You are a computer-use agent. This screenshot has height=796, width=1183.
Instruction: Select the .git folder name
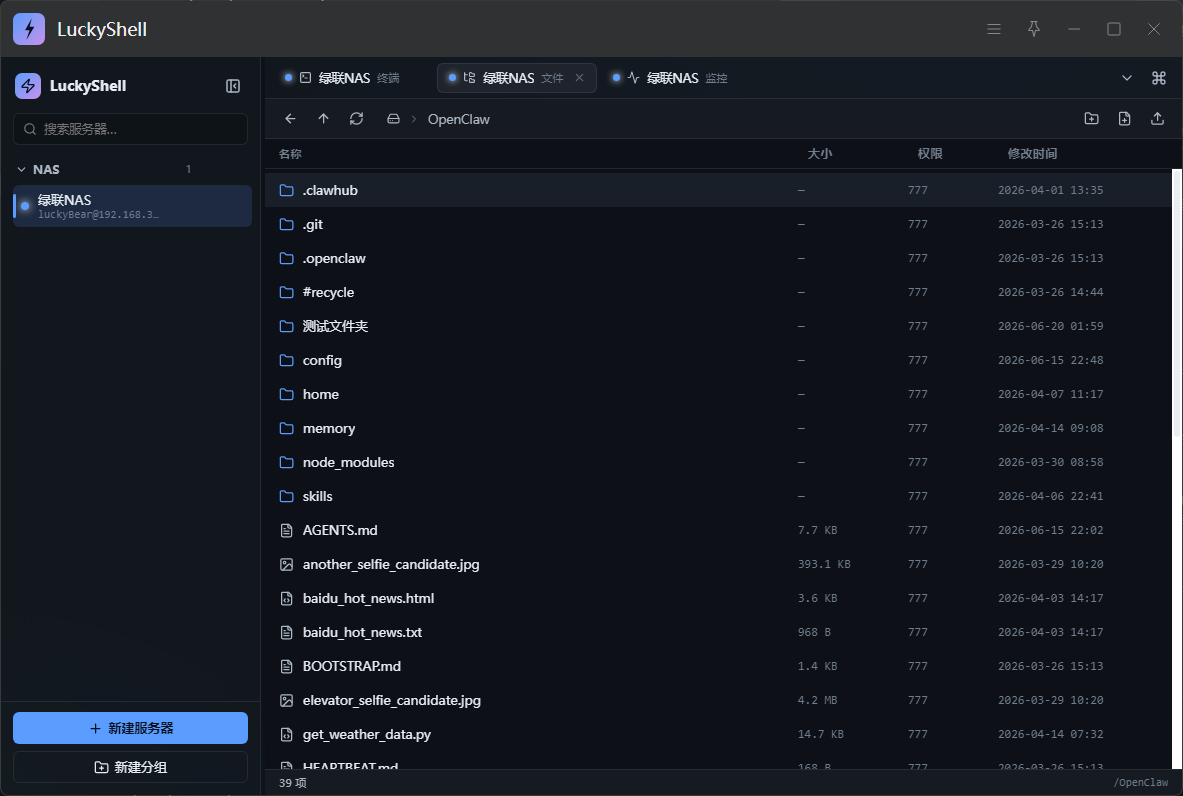click(x=313, y=225)
